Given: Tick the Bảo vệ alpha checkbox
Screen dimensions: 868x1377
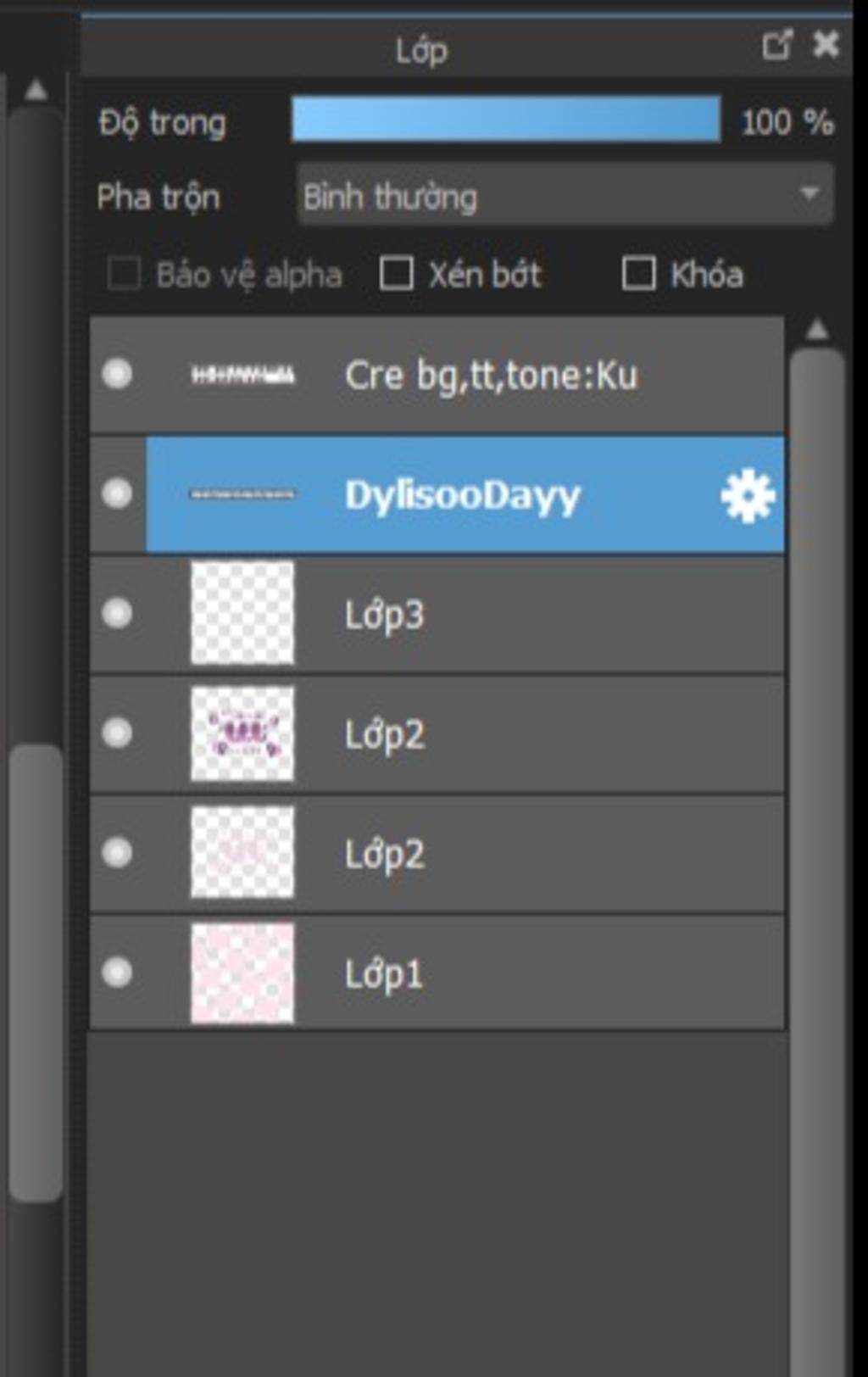Looking at the screenshot, I should [124, 274].
